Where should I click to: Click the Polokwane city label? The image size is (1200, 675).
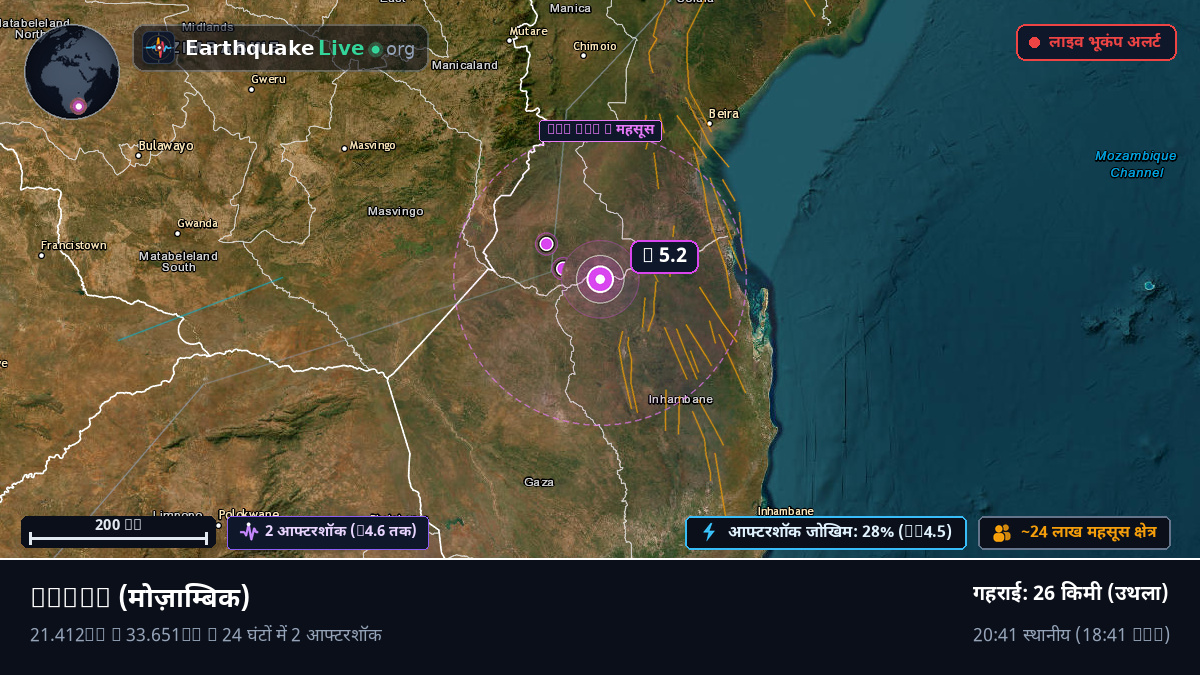click(x=249, y=513)
